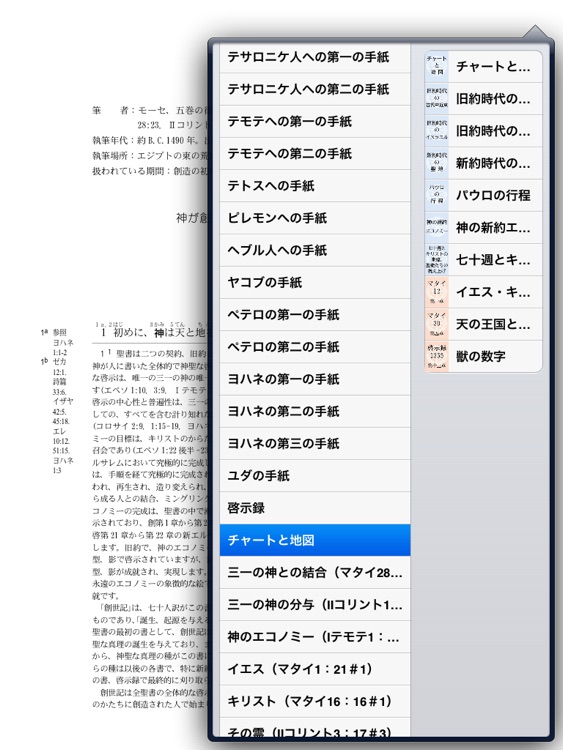Choose 獣の数字 label
Viewport: 563px width, 750px height.
(x=481, y=356)
